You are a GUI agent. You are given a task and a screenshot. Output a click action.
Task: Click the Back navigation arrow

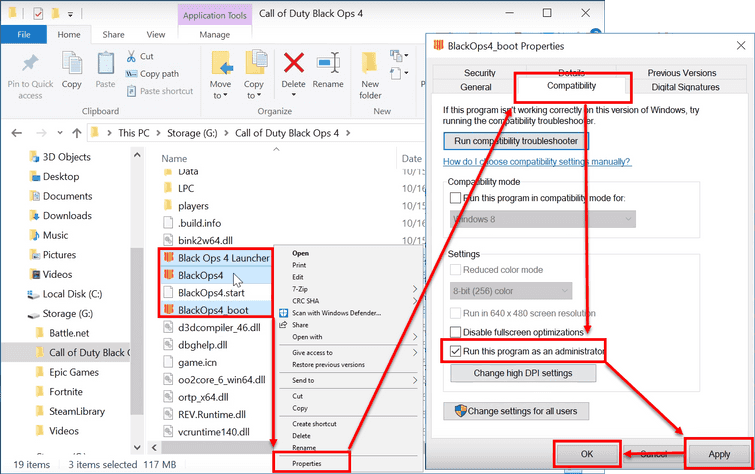(16, 133)
